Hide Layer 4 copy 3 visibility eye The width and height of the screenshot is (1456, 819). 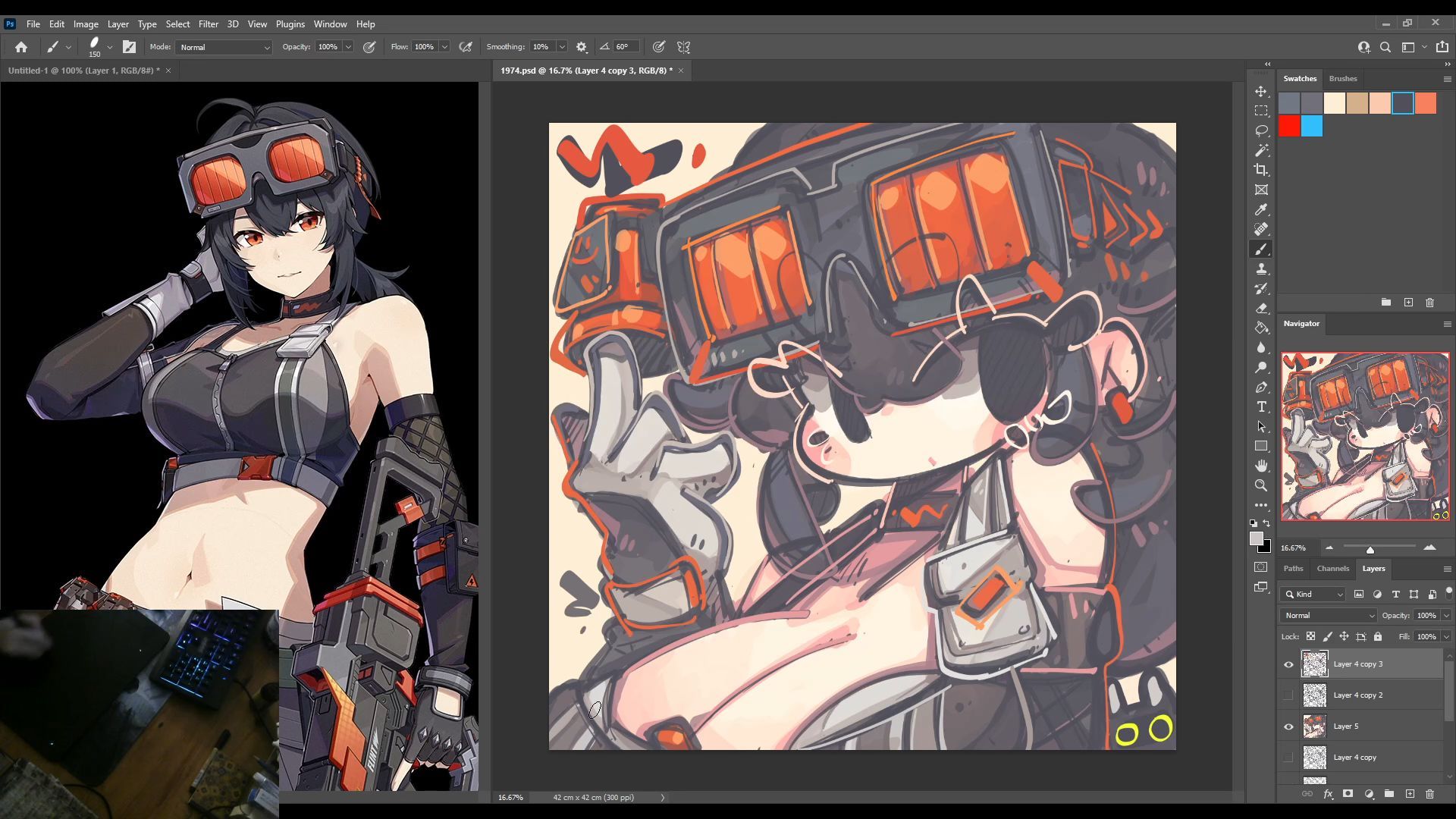[1288, 664]
